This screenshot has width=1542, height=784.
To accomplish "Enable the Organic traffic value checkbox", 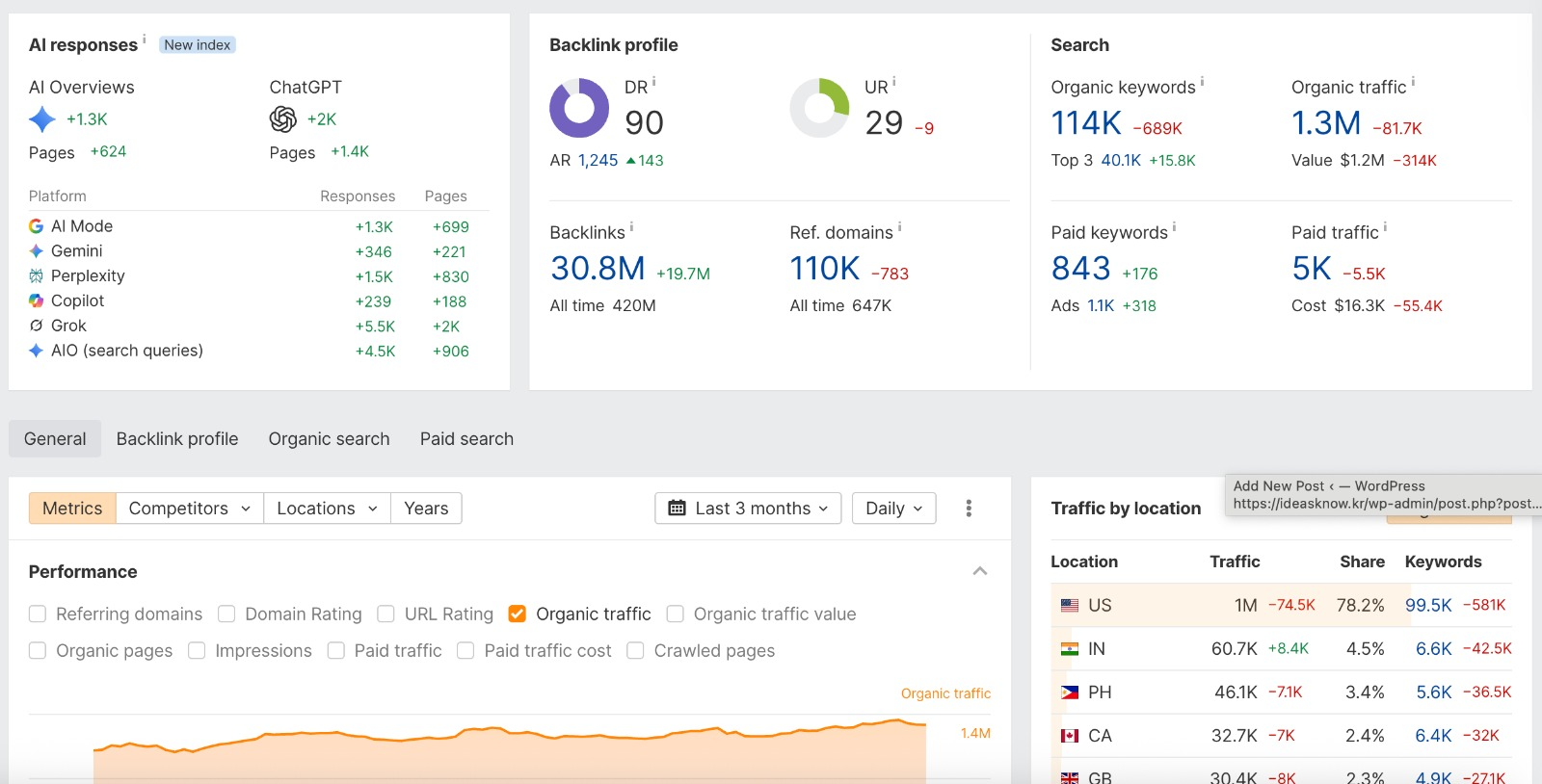I will (x=676, y=614).
